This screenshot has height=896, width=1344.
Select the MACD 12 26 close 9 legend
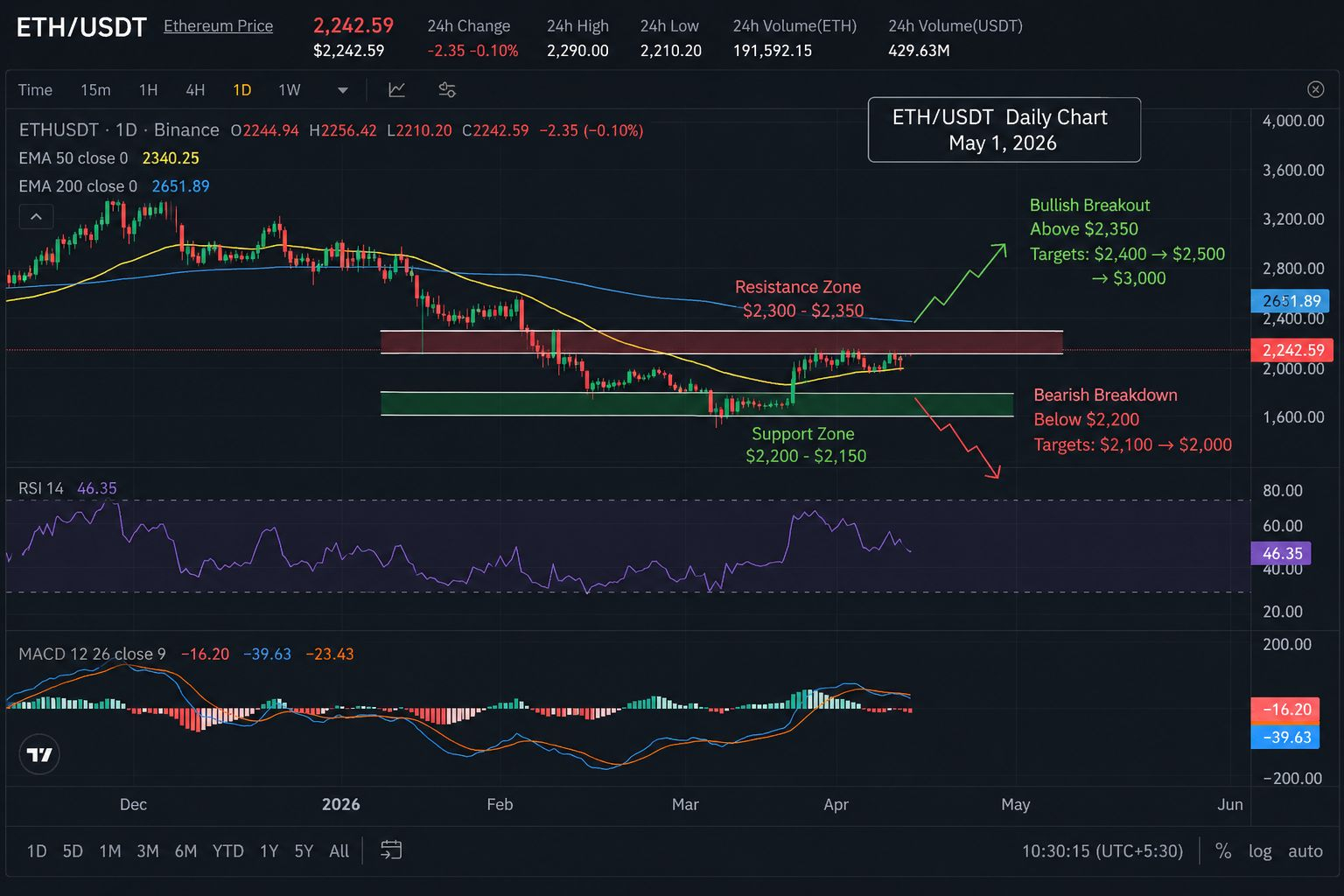[x=92, y=654]
